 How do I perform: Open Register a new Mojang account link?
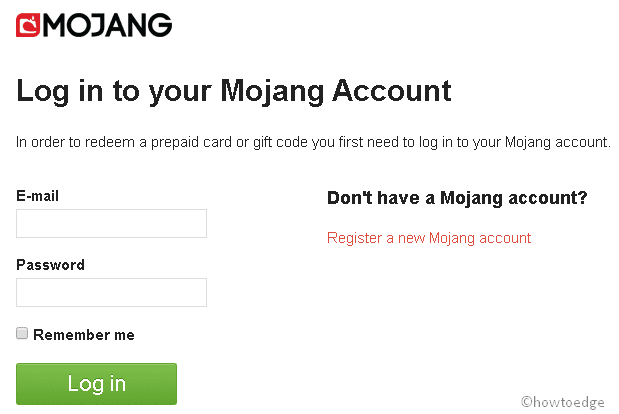429,238
